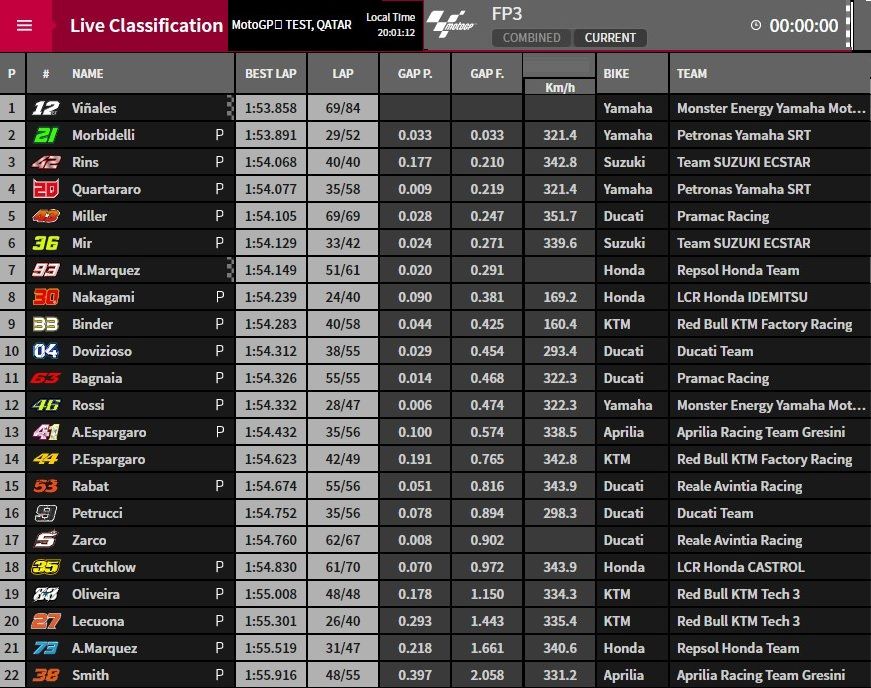The width and height of the screenshot is (871, 688).
Task: Click the pit P marker on Miller's row
Action: point(219,216)
